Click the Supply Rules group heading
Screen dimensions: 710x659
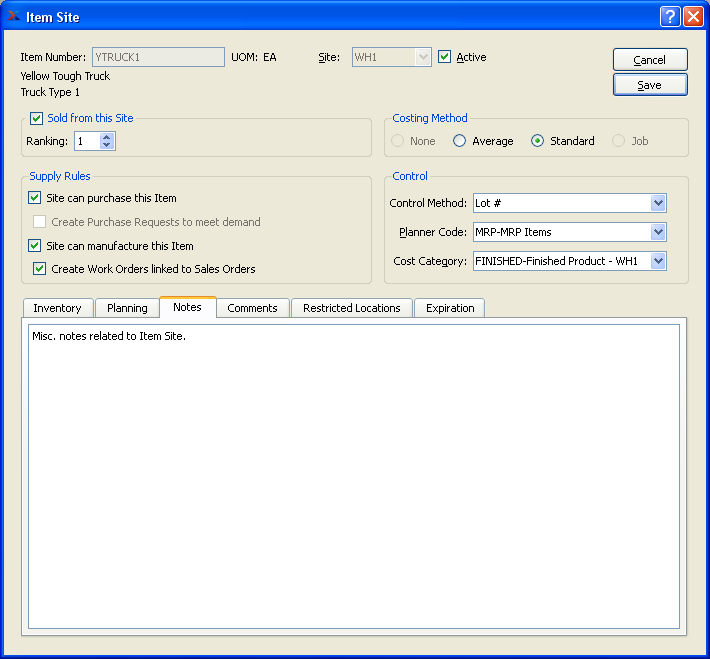(60, 176)
